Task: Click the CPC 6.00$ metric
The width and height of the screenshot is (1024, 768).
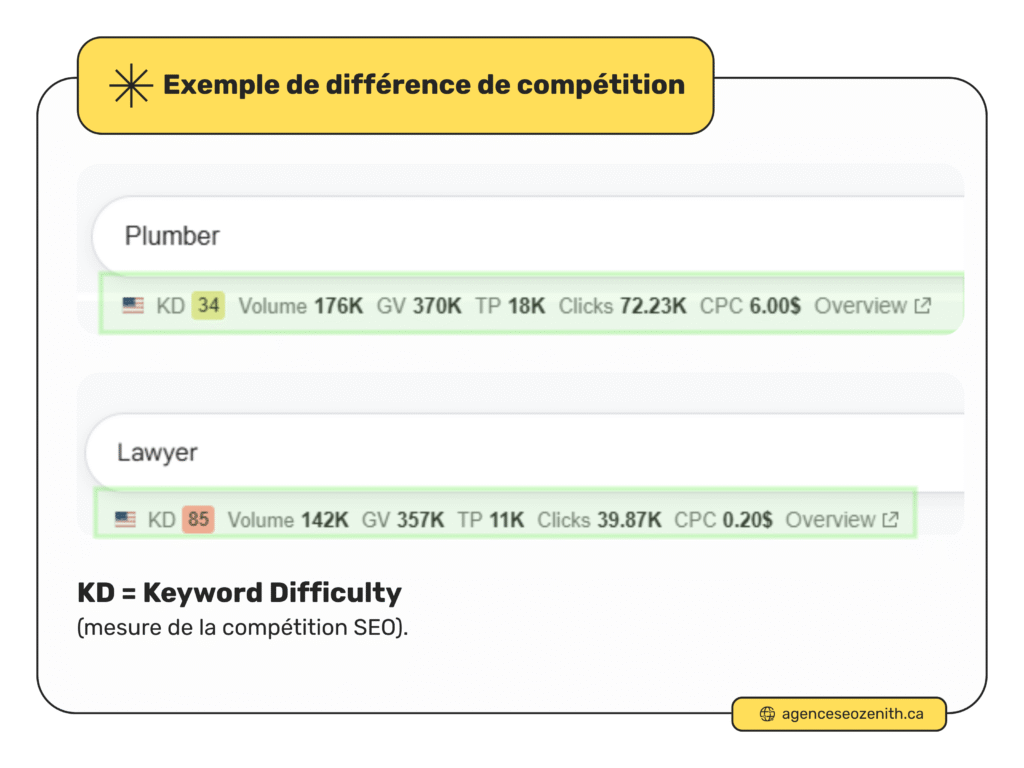Action: 750,306
